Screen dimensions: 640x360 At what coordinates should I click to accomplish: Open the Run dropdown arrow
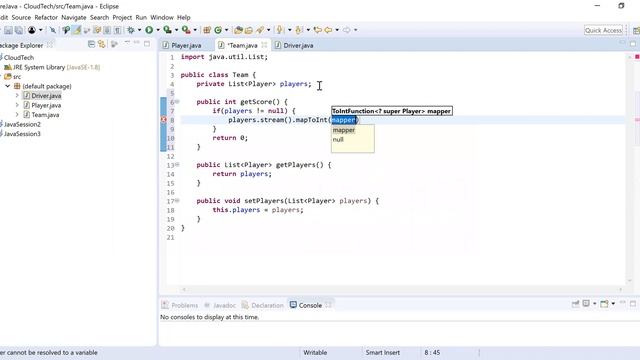(158, 30)
